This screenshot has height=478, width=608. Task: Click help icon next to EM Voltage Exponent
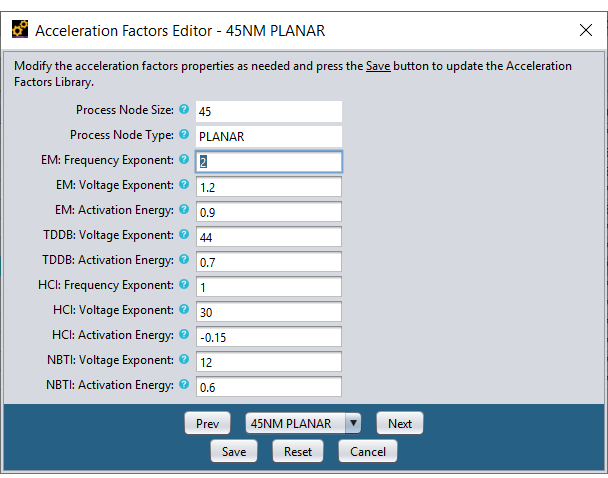click(184, 184)
